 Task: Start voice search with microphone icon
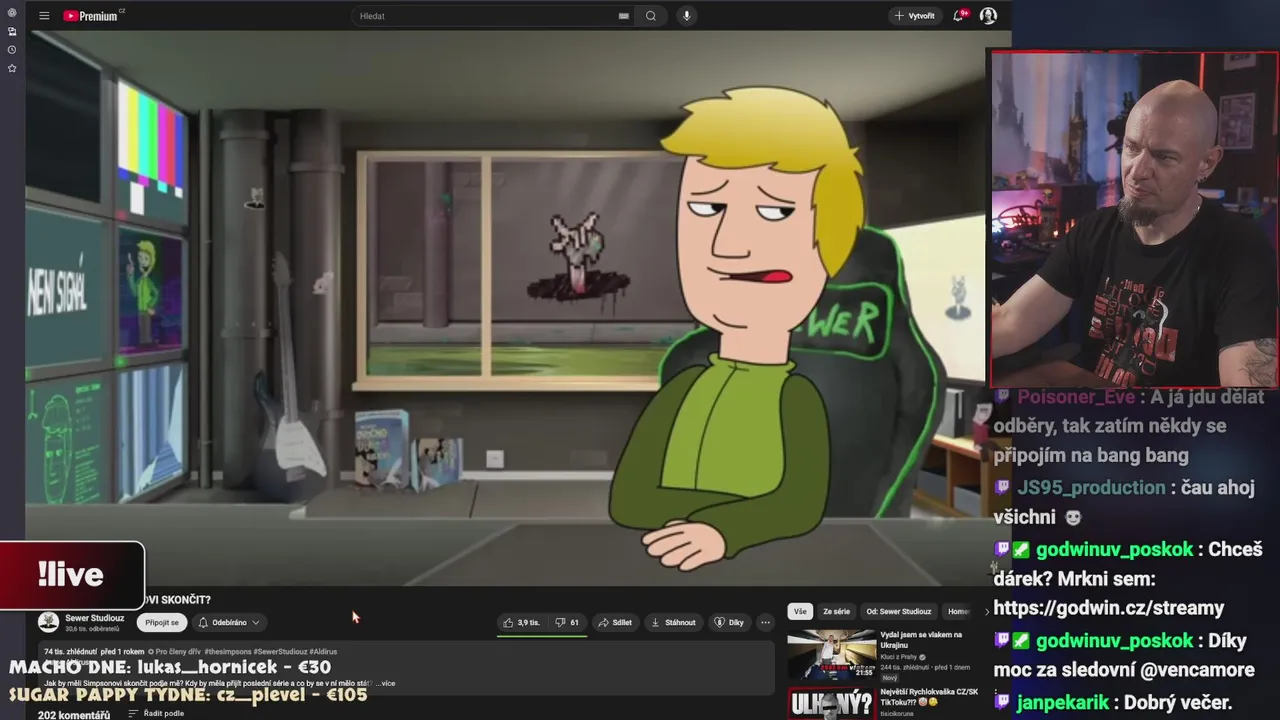(x=686, y=16)
